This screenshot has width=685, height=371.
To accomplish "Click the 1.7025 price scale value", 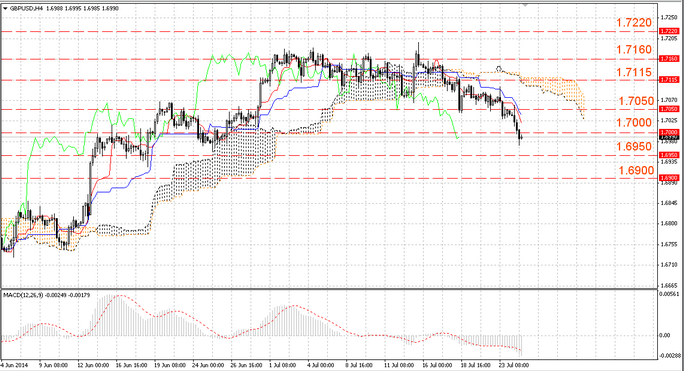I will pyautogui.click(x=669, y=120).
